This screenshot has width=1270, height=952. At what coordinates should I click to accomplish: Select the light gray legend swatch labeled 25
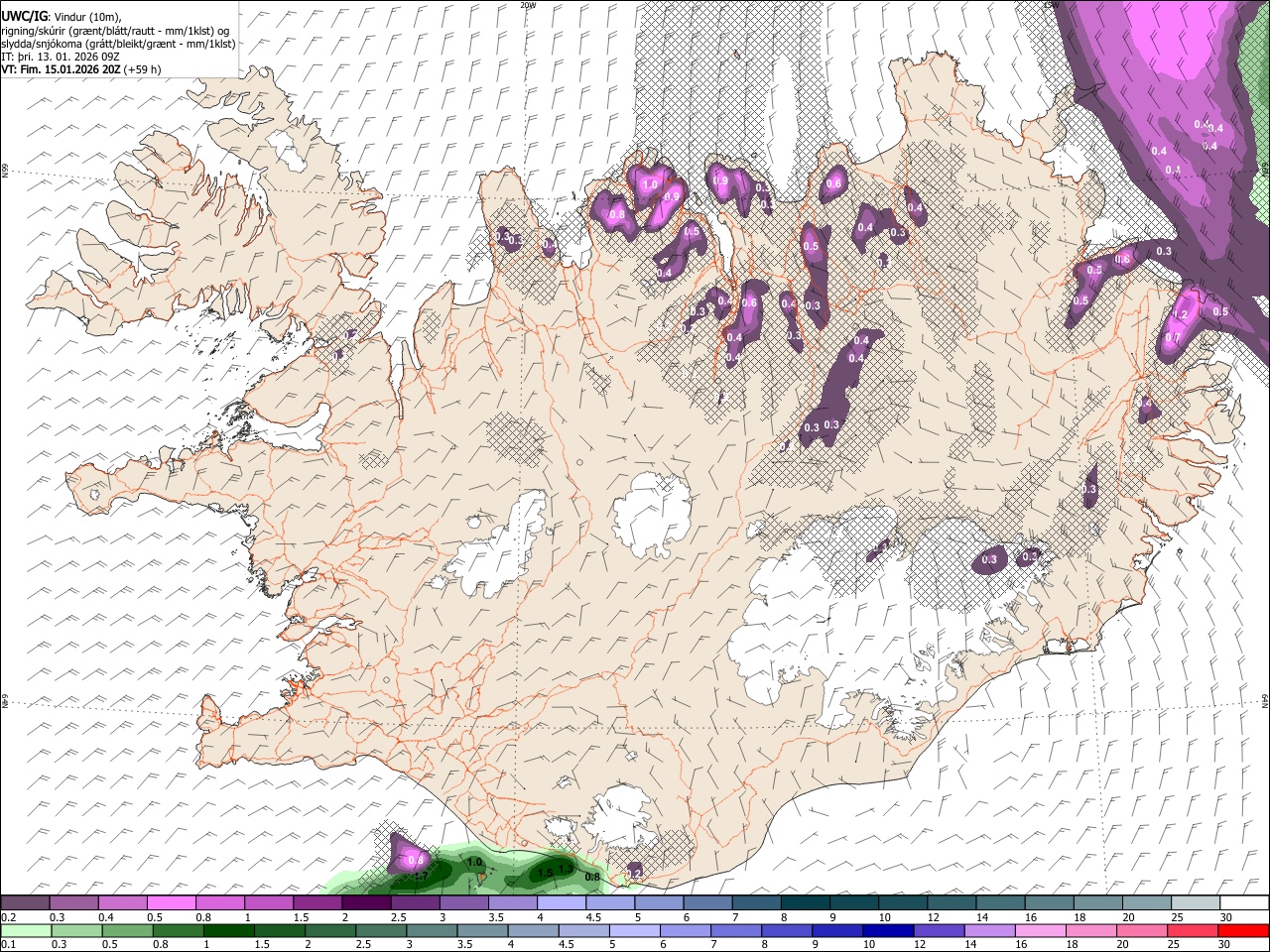pos(1195,902)
